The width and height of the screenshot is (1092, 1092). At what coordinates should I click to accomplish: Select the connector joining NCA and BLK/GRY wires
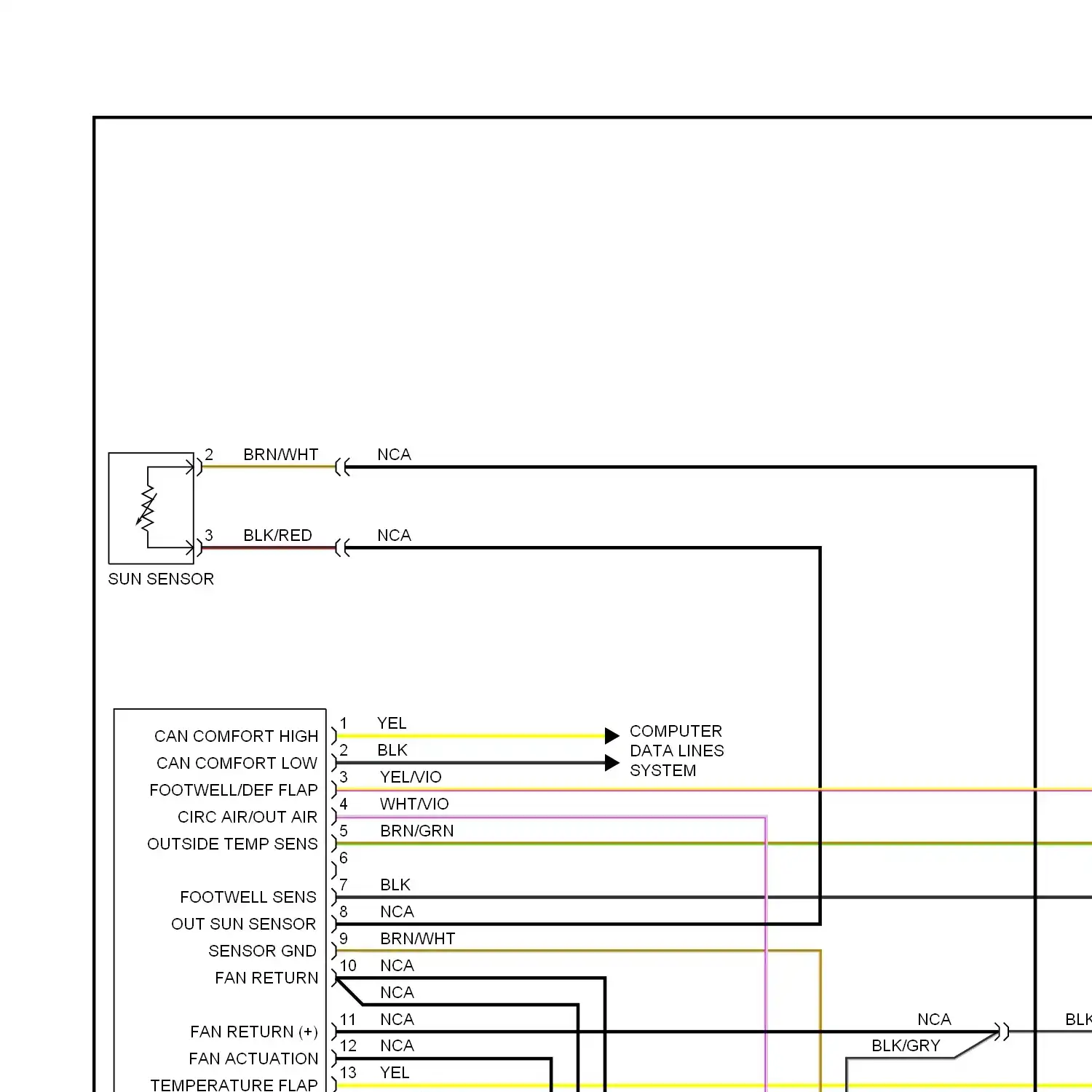pos(1003,1032)
